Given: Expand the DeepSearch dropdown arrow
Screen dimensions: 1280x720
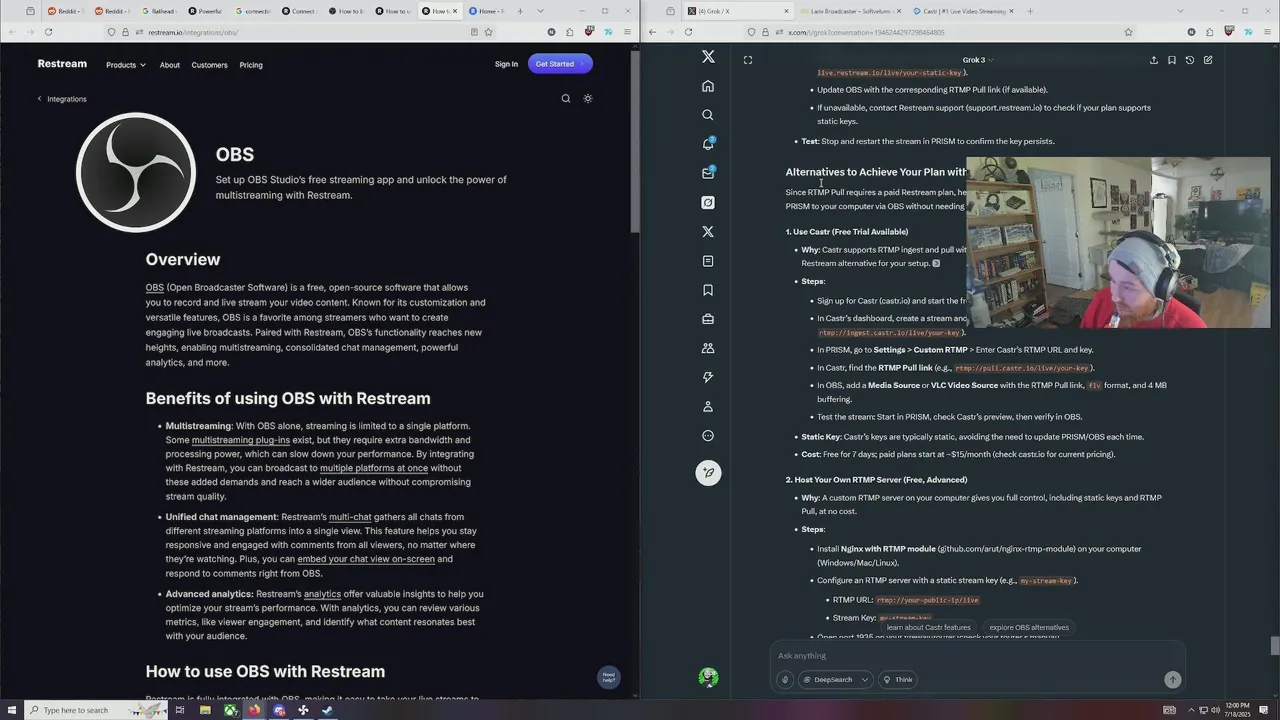Looking at the screenshot, I should pyautogui.click(x=864, y=679).
